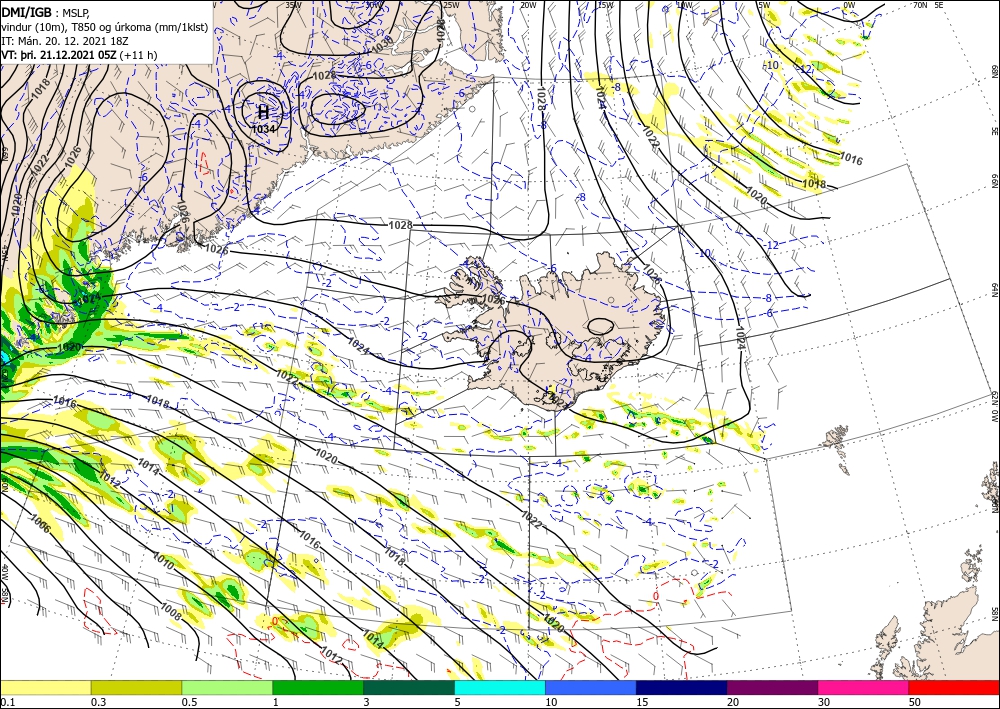Click the 1006 isobar label at lower left
This screenshot has height=709, width=1000.
coord(40,525)
